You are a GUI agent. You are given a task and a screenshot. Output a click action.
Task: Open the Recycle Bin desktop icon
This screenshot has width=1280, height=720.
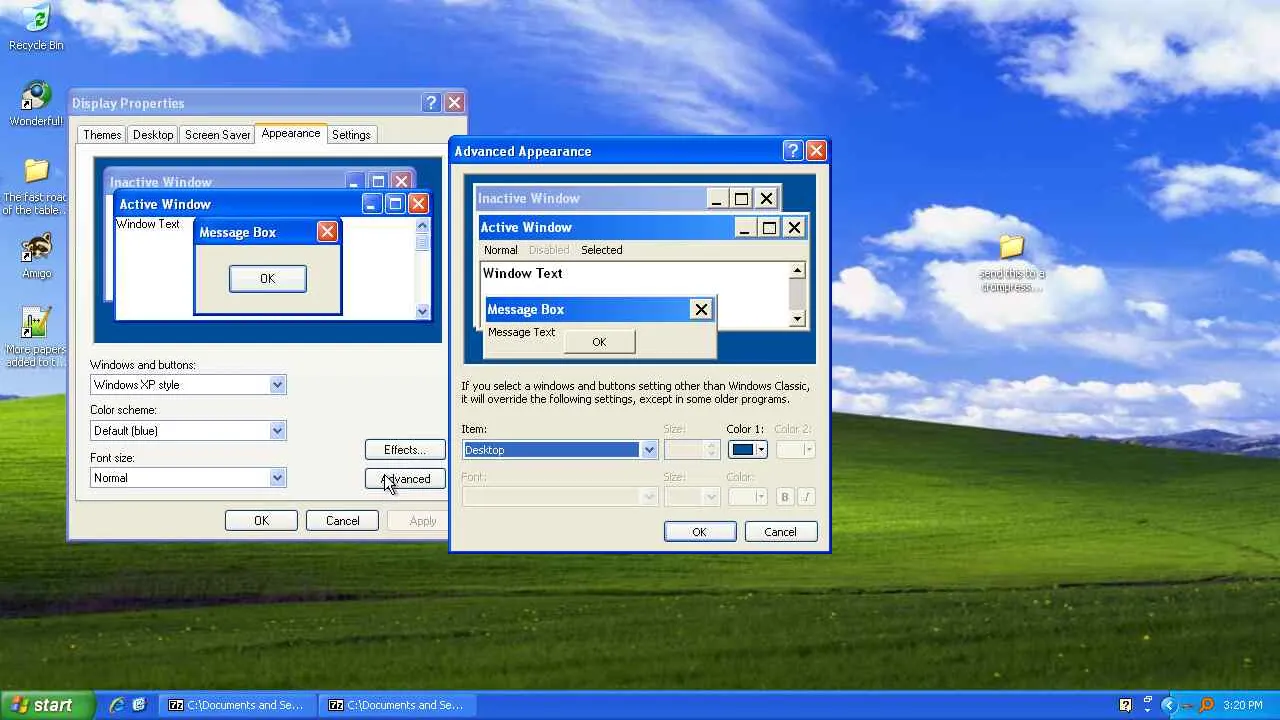pyautogui.click(x=35, y=27)
